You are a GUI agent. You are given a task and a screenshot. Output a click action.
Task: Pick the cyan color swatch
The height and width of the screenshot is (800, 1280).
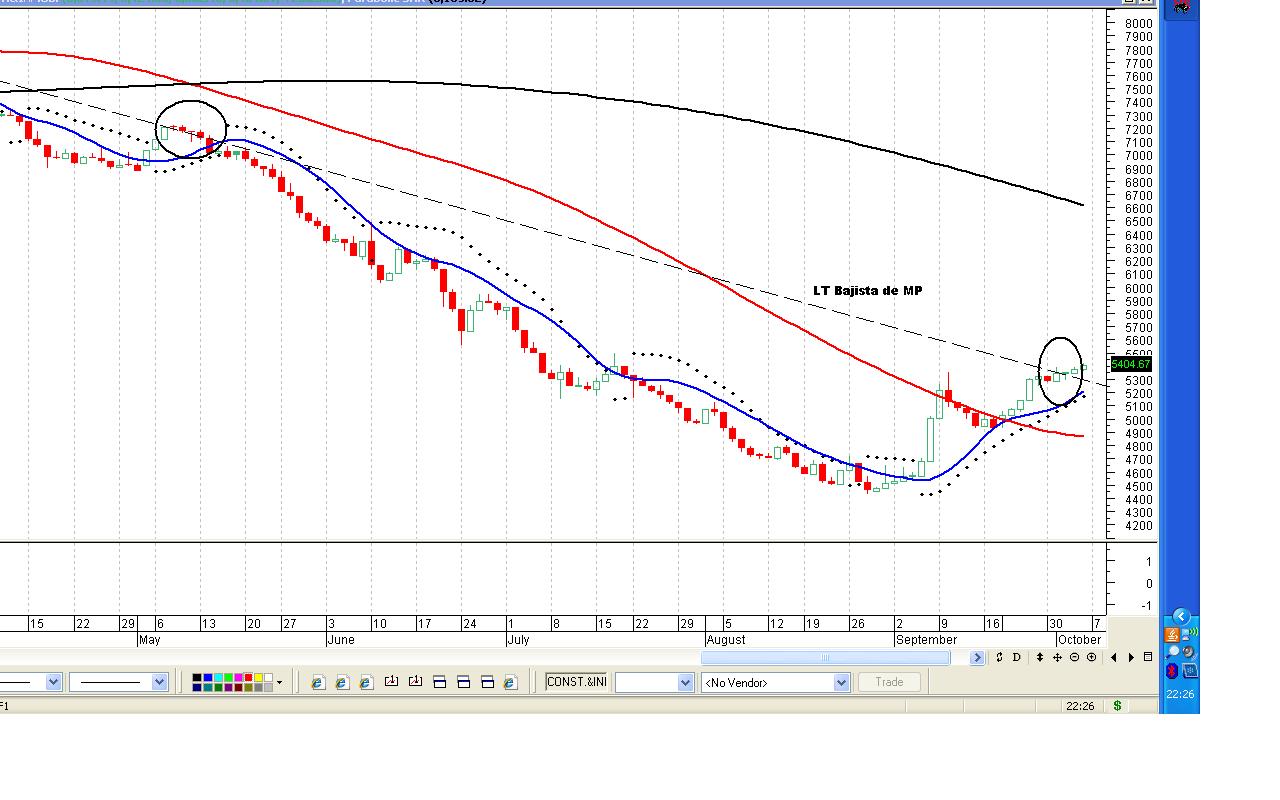point(217,678)
